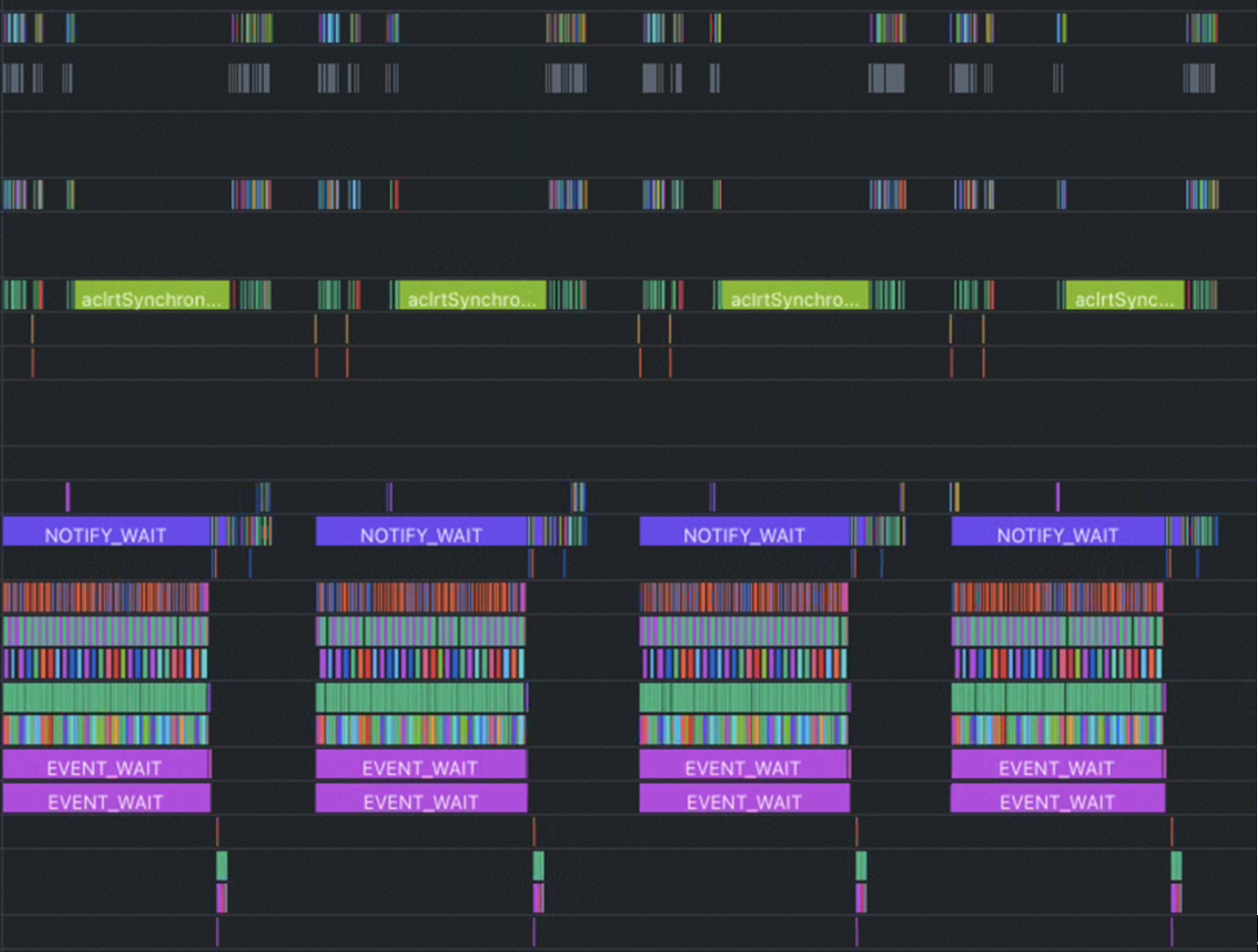Click the first NOTIFY_WAIT block from the left

107,533
